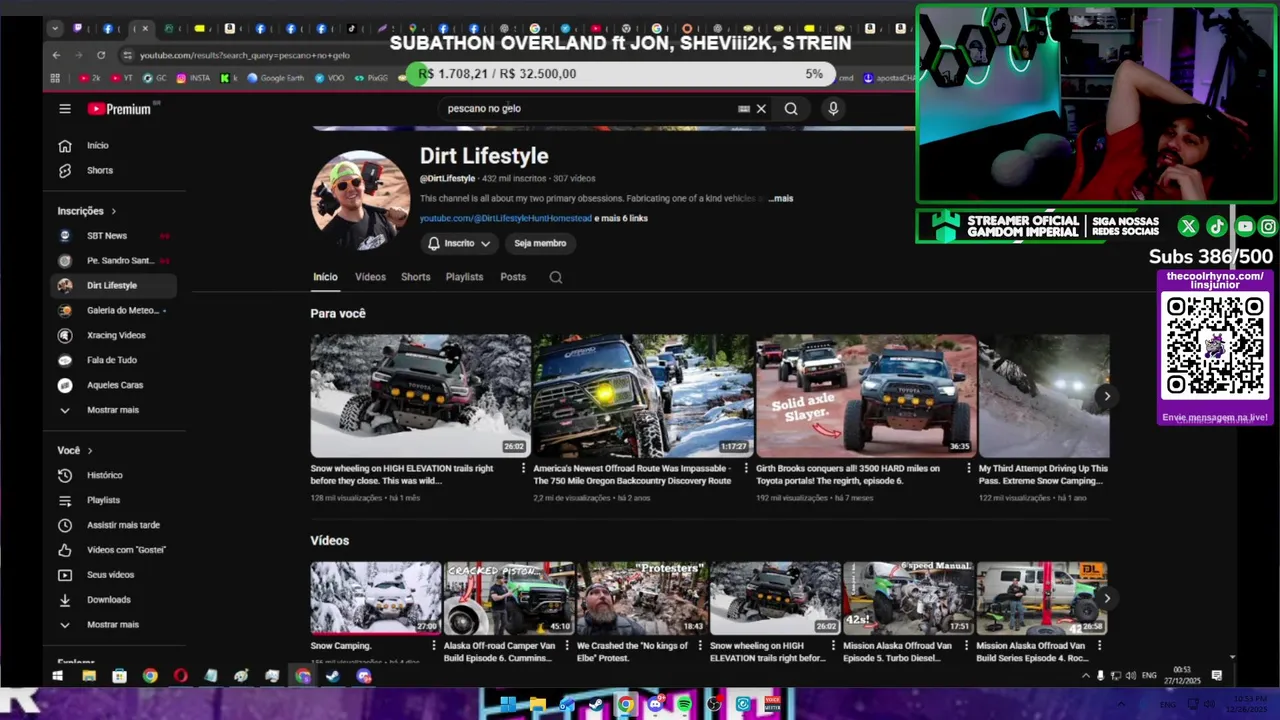This screenshot has height=720, width=1280.
Task: Click the Dirt Lifestyle channel avatar
Action: click(x=360, y=200)
